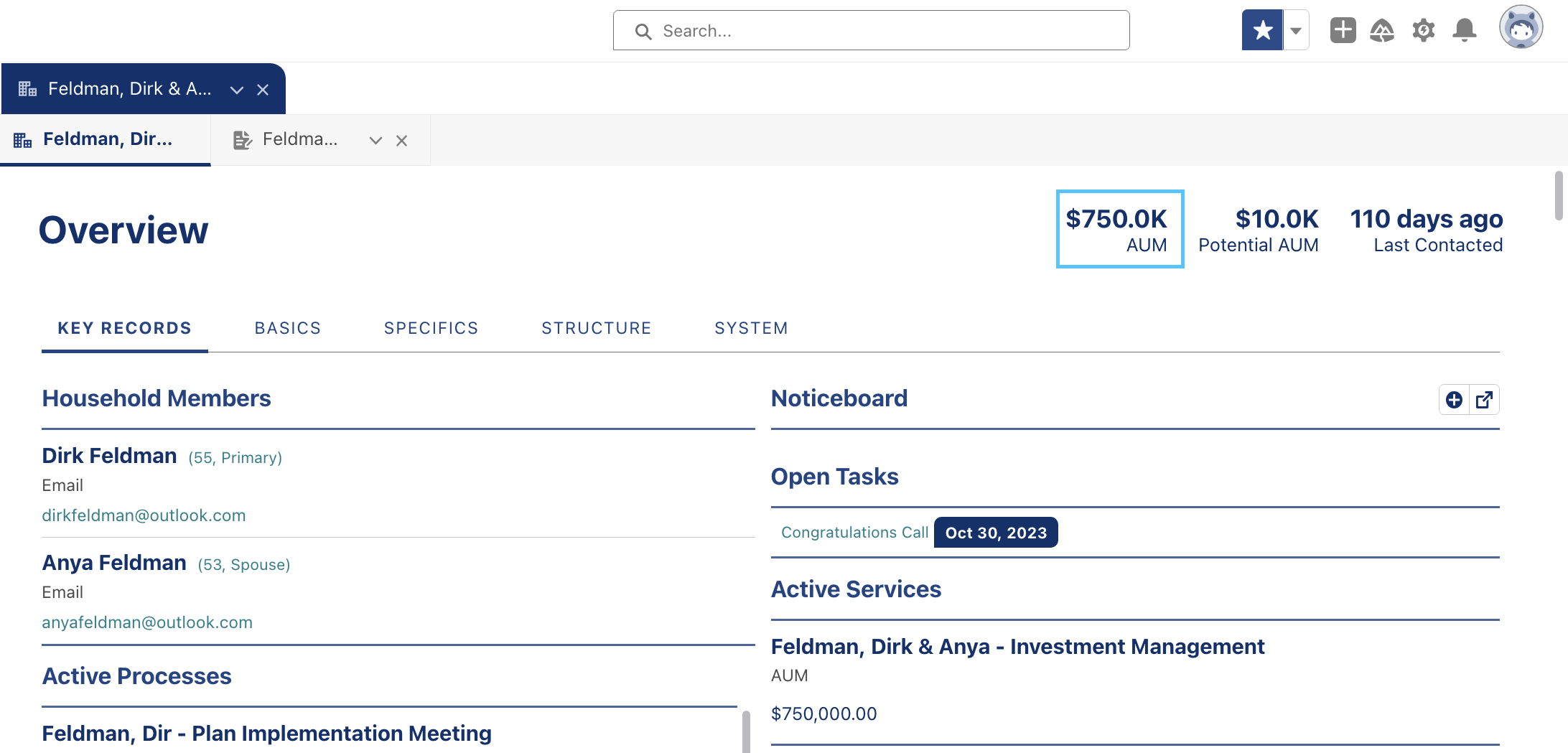Click the $750.0K AUM tile

click(1119, 229)
